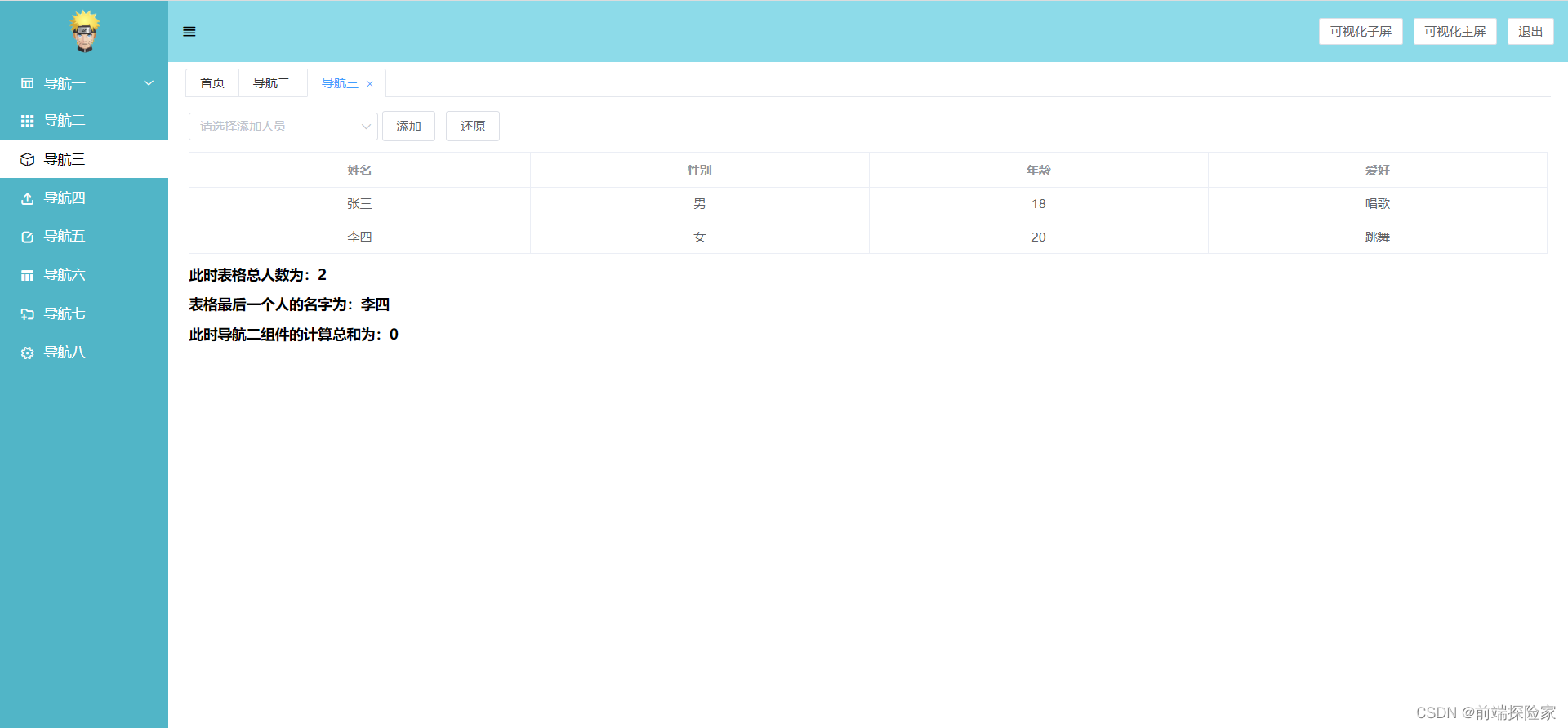1568x728 pixels.
Task: Select 导航三 in the sidebar
Action: tap(84, 159)
